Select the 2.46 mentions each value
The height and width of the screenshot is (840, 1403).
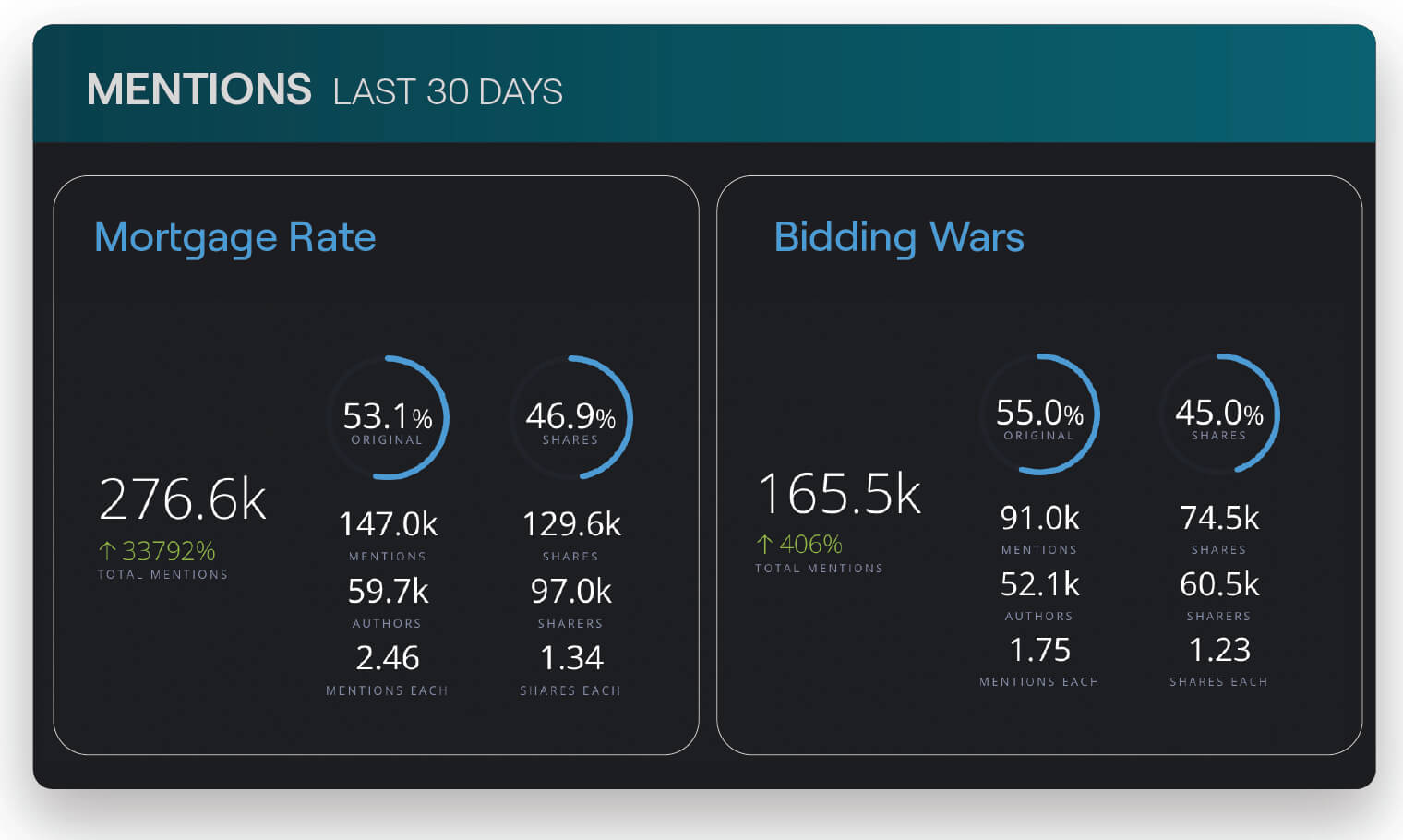click(x=388, y=658)
